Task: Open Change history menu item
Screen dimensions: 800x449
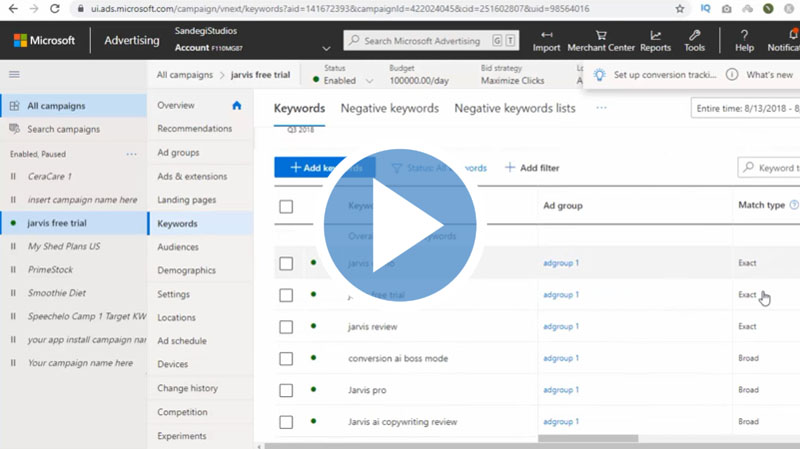Action: click(x=187, y=388)
